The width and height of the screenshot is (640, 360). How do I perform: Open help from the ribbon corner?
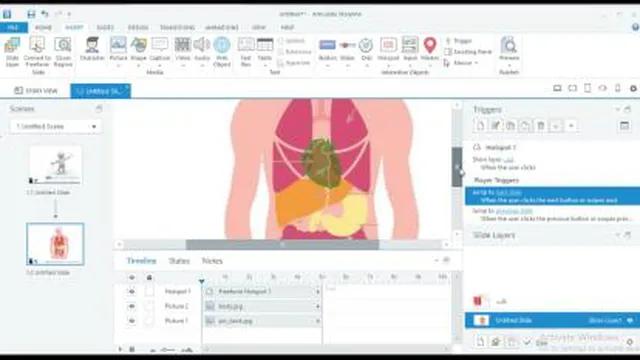coord(635,27)
